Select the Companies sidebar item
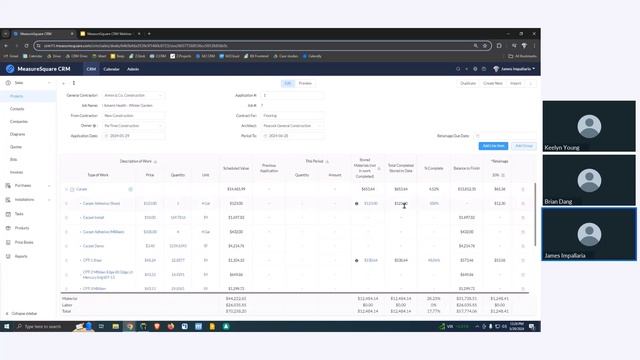This screenshot has width=640, height=360. (28, 122)
